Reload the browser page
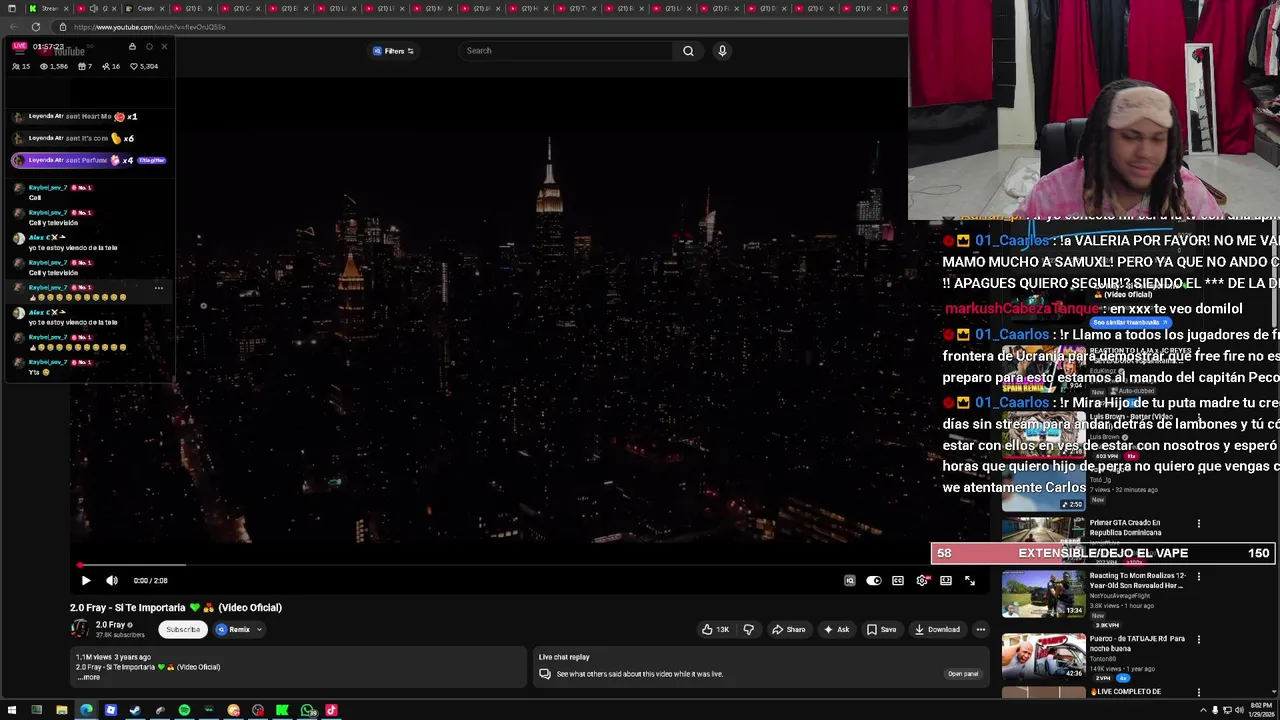The image size is (1280, 720). pos(36,27)
